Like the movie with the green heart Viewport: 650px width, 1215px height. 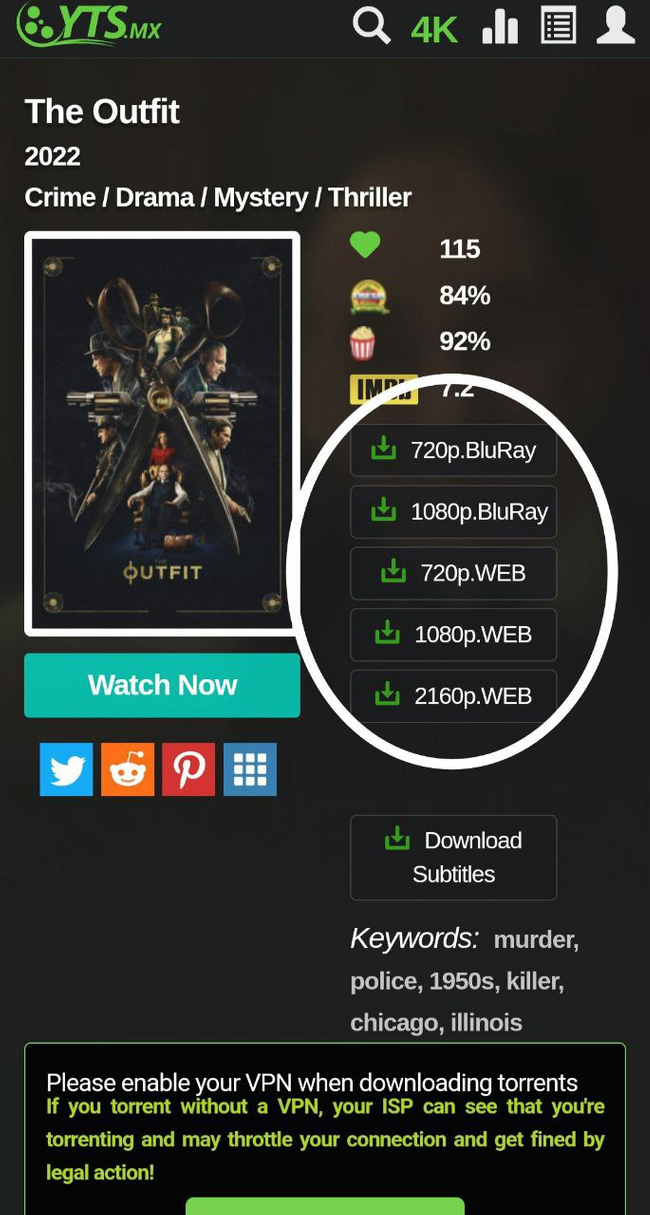coord(365,245)
